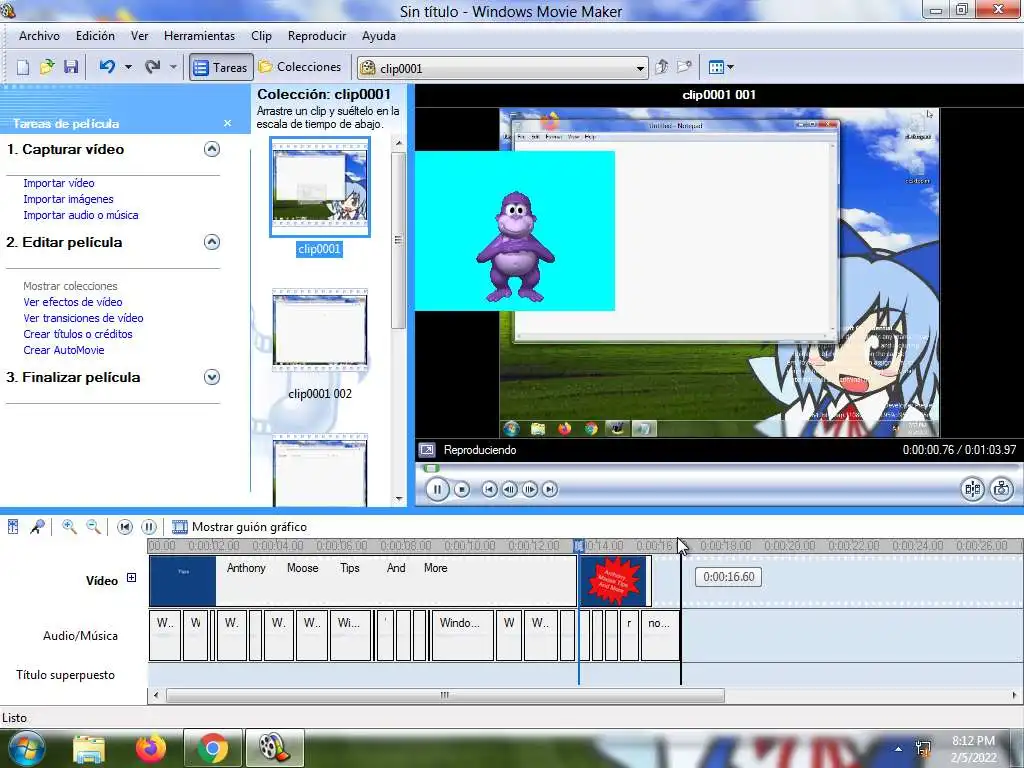Toggle the Tareas pane button
The width and height of the screenshot is (1024, 768).
pyautogui.click(x=221, y=67)
